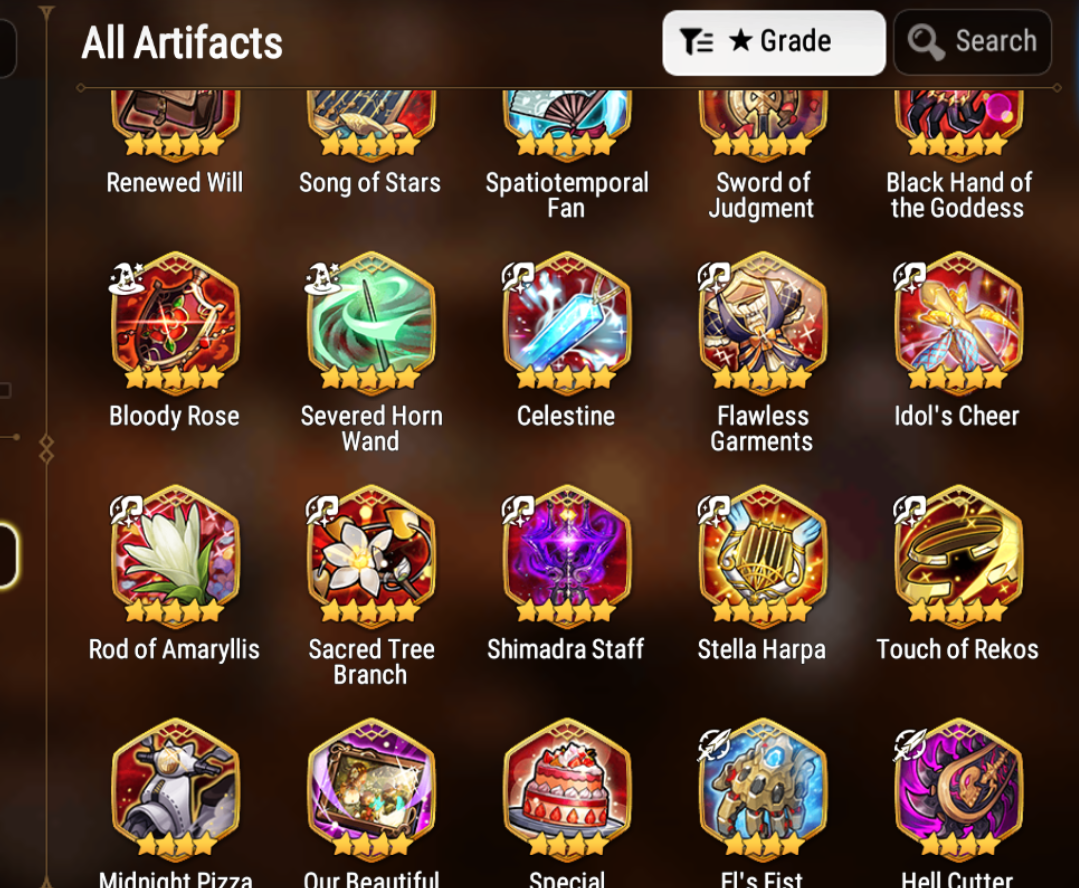Select the El's Fist artifact
1079x888 pixels.
(762, 790)
